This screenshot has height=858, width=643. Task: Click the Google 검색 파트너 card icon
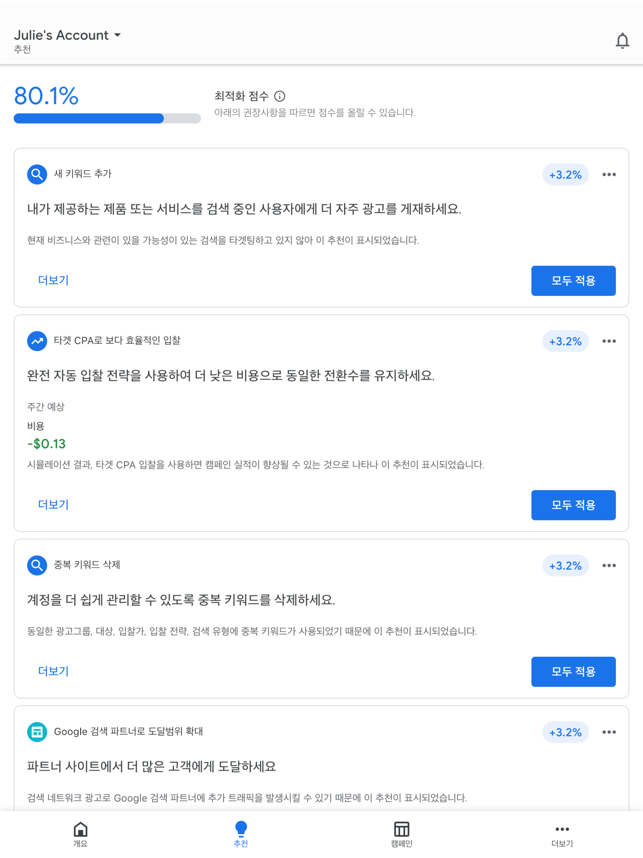37,732
